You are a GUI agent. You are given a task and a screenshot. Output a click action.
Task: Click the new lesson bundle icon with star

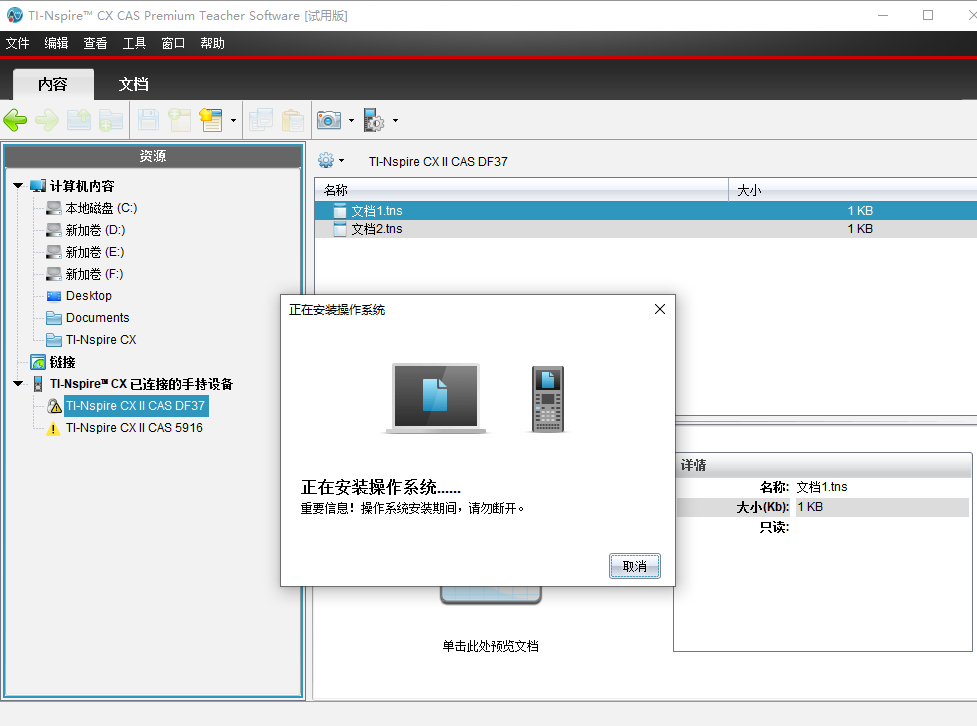point(211,120)
